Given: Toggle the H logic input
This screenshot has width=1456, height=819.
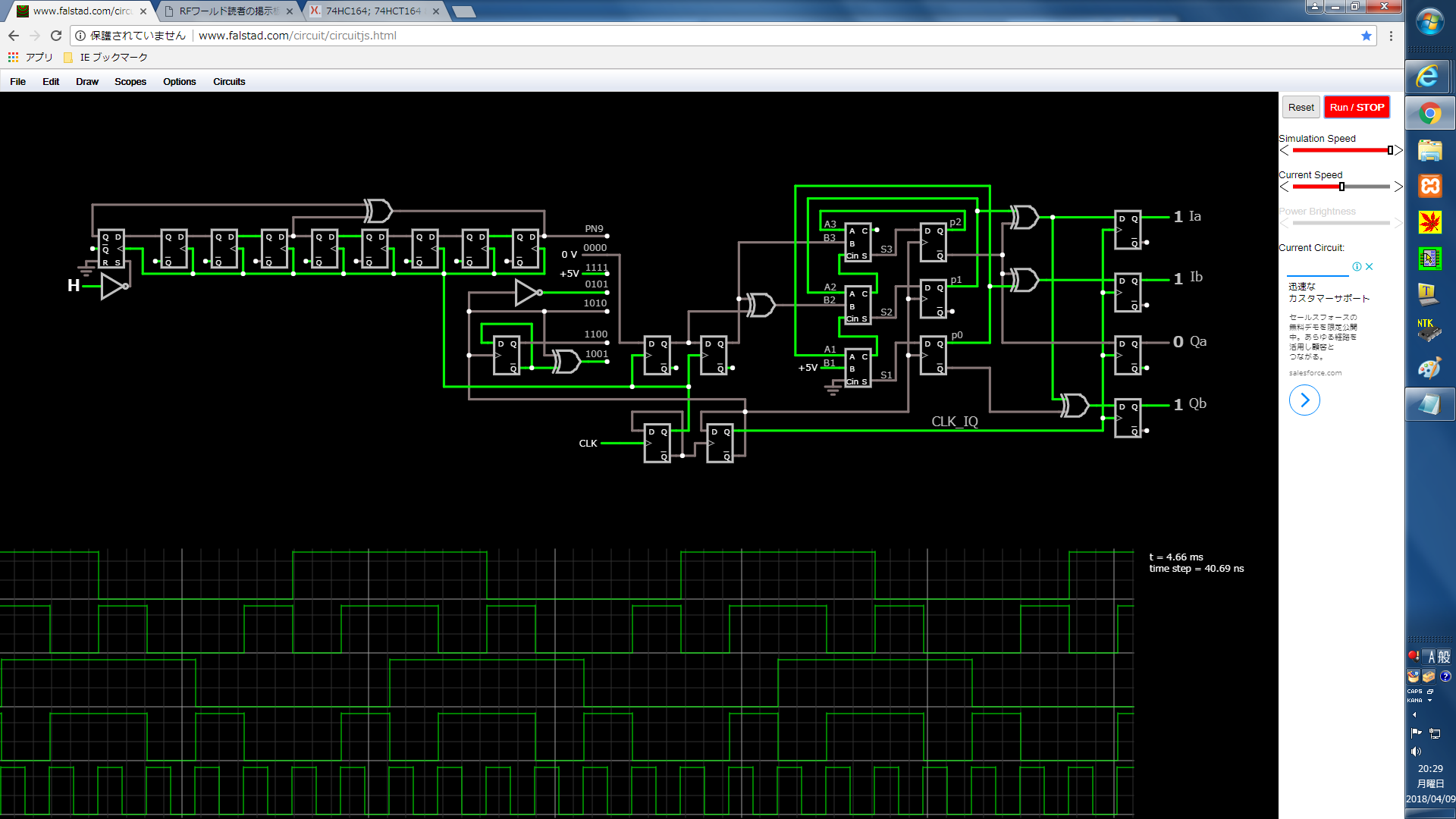Looking at the screenshot, I should [x=74, y=286].
